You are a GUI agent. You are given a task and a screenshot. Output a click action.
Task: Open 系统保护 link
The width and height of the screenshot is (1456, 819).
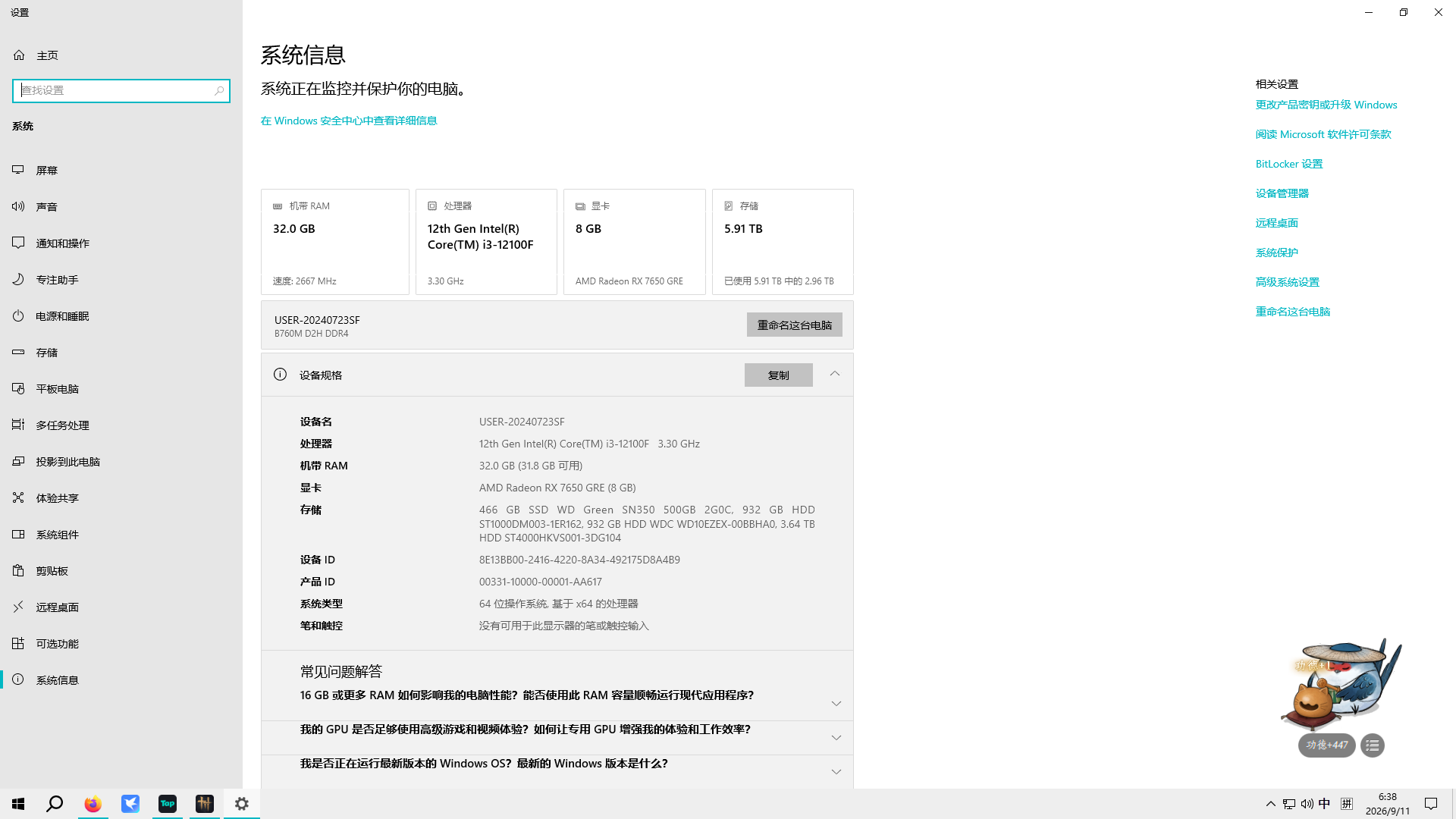(x=1277, y=253)
